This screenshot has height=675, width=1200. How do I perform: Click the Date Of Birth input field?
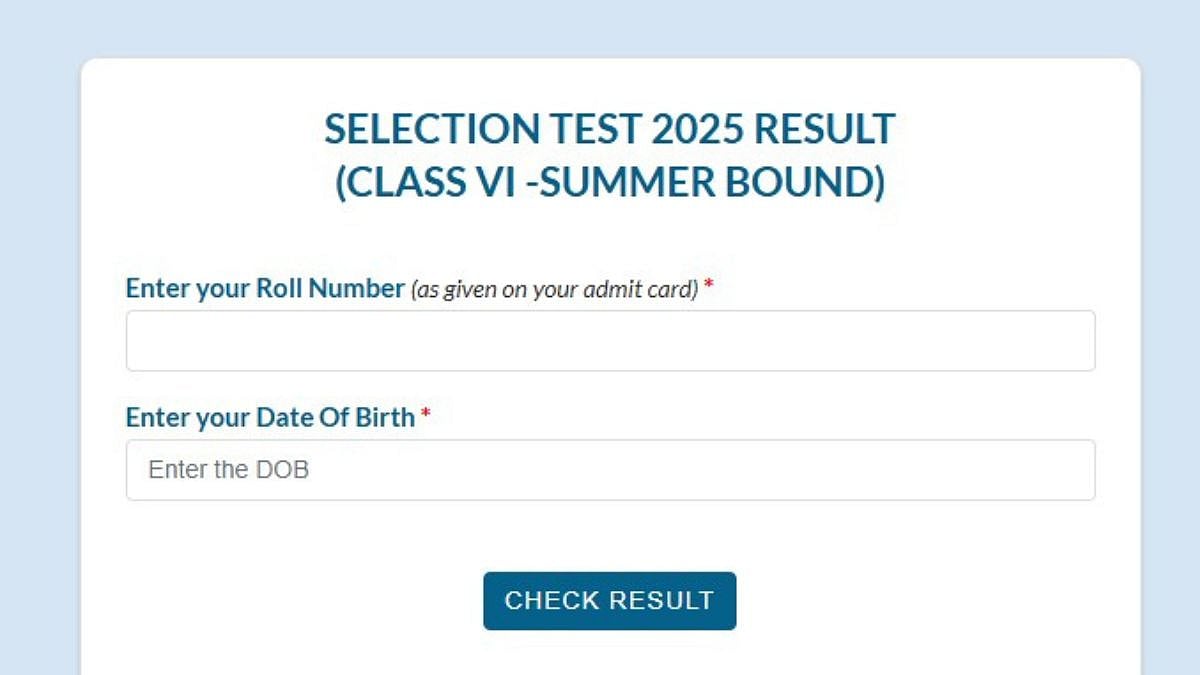tap(610, 470)
